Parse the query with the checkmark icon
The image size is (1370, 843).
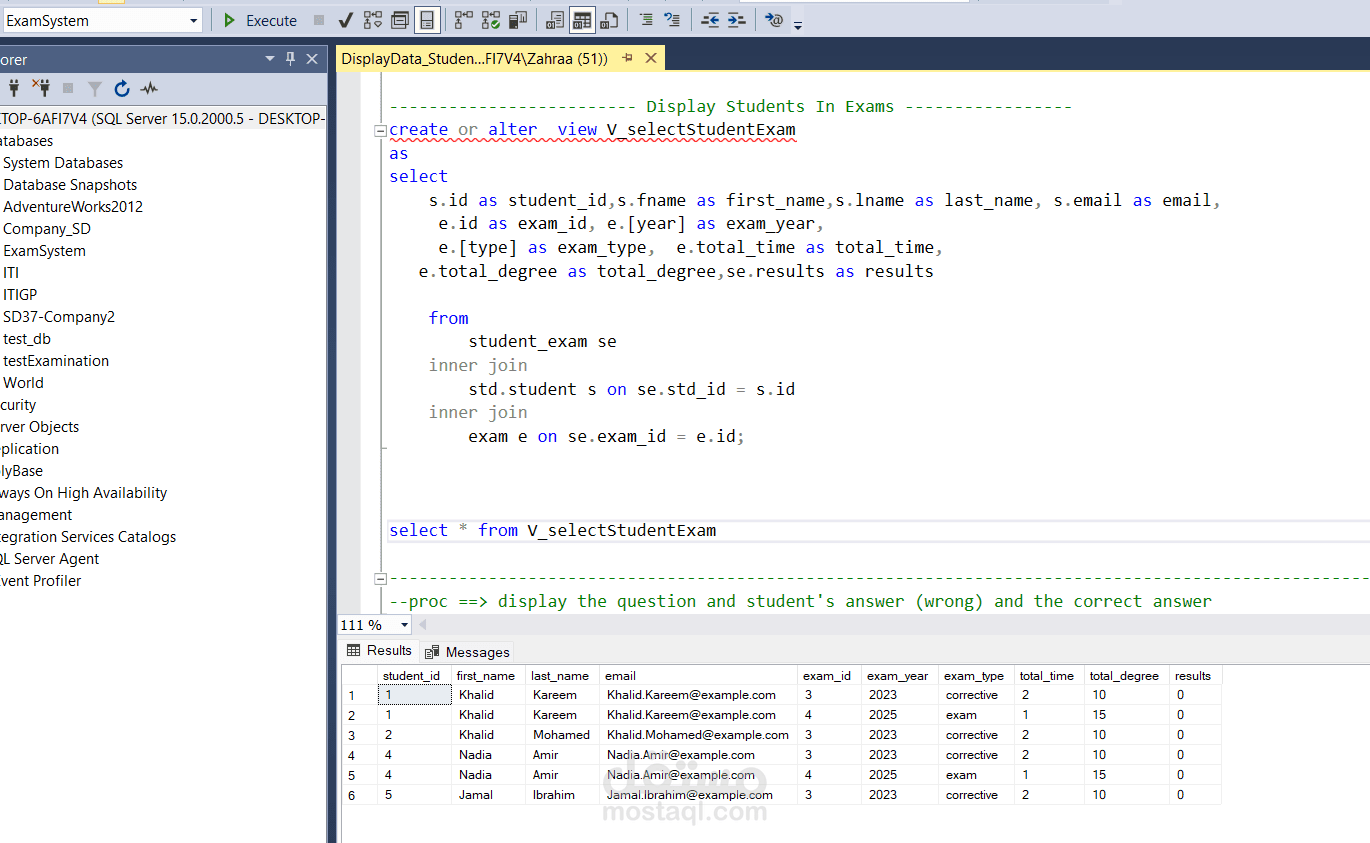tap(346, 20)
